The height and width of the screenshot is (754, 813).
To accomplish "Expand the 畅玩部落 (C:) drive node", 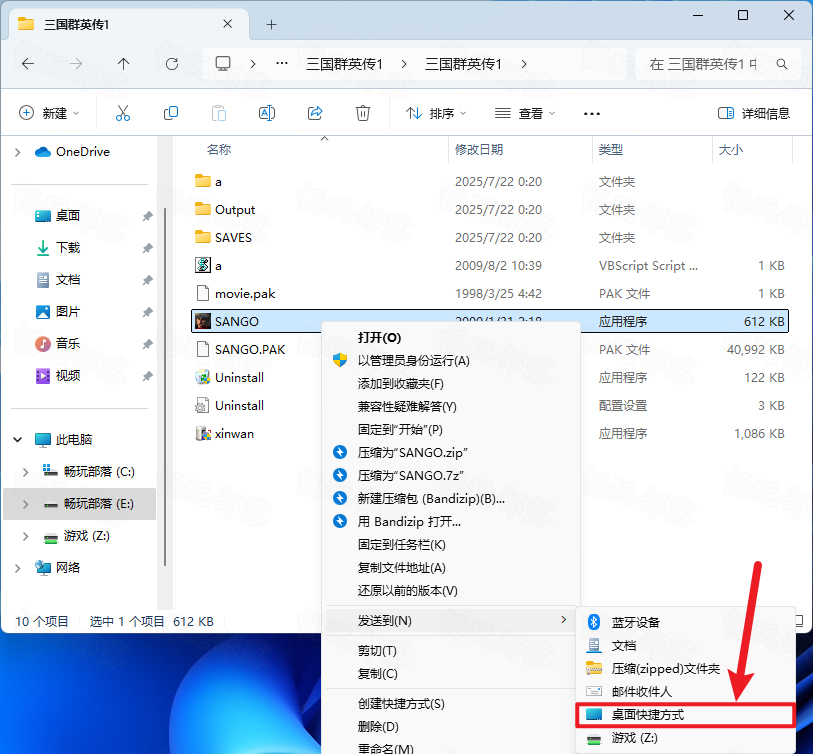I will [x=25, y=471].
